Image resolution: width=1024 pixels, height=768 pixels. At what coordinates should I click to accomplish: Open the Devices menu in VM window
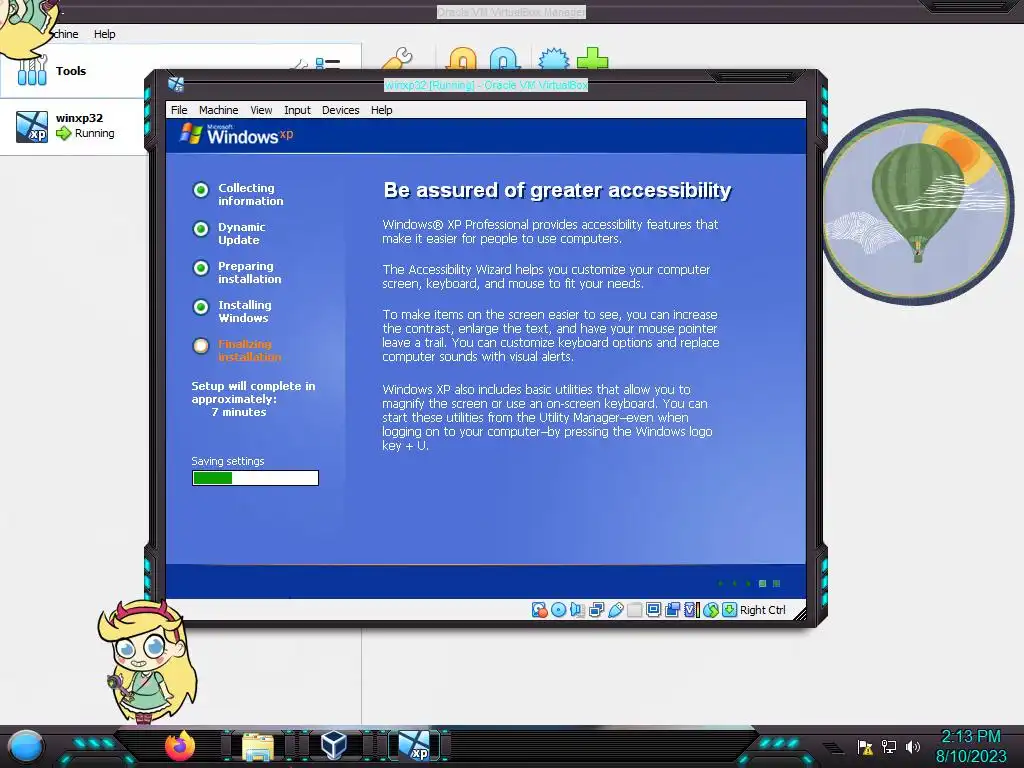click(x=340, y=110)
